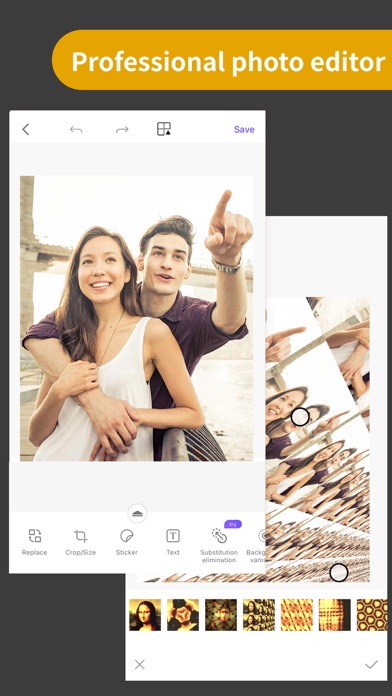Open Substitution elimination tool
Viewport: 392px width, 696px height.
tap(219, 546)
